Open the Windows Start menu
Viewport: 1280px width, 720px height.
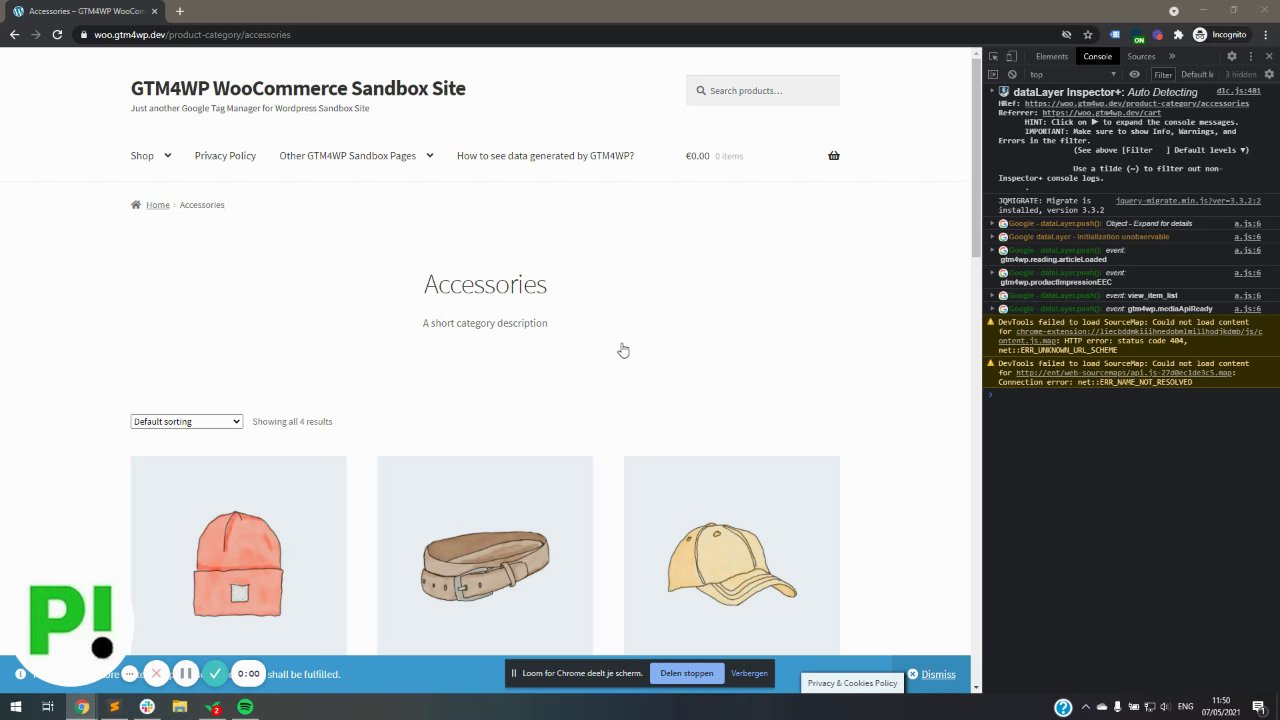coord(16,707)
